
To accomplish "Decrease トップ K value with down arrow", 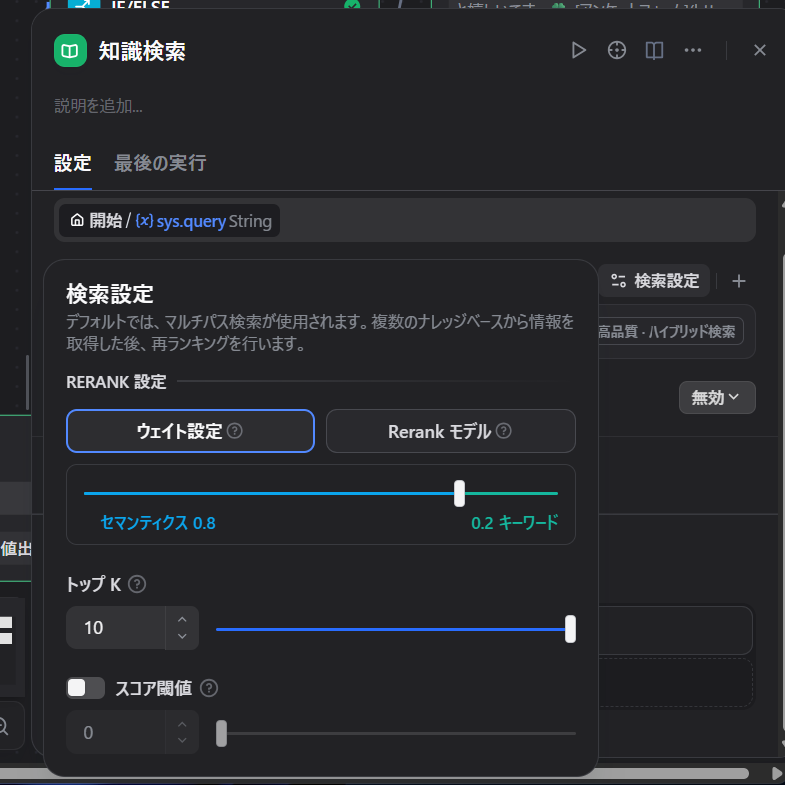I will [x=182, y=637].
